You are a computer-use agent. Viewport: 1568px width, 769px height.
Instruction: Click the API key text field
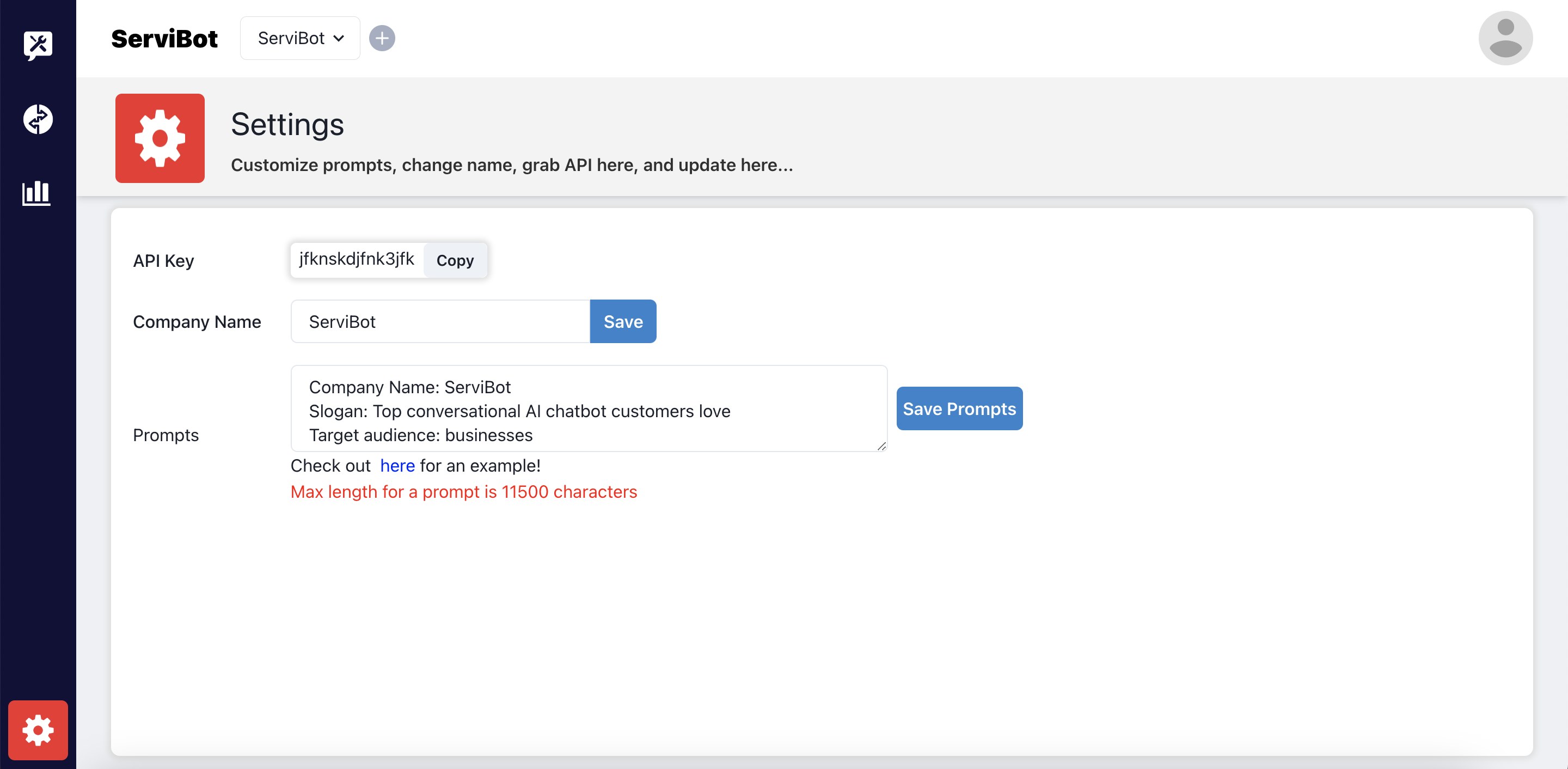(357, 259)
